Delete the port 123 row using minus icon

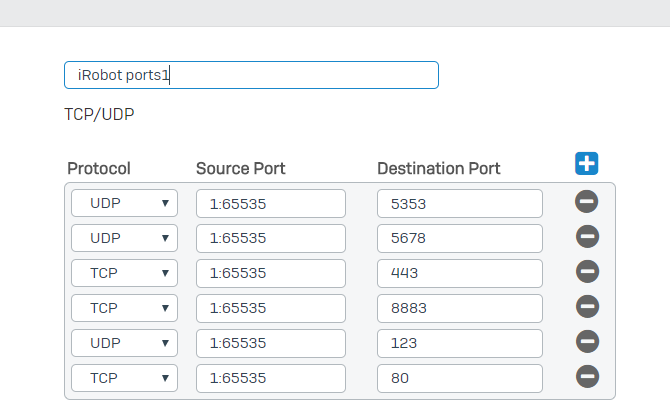587,342
